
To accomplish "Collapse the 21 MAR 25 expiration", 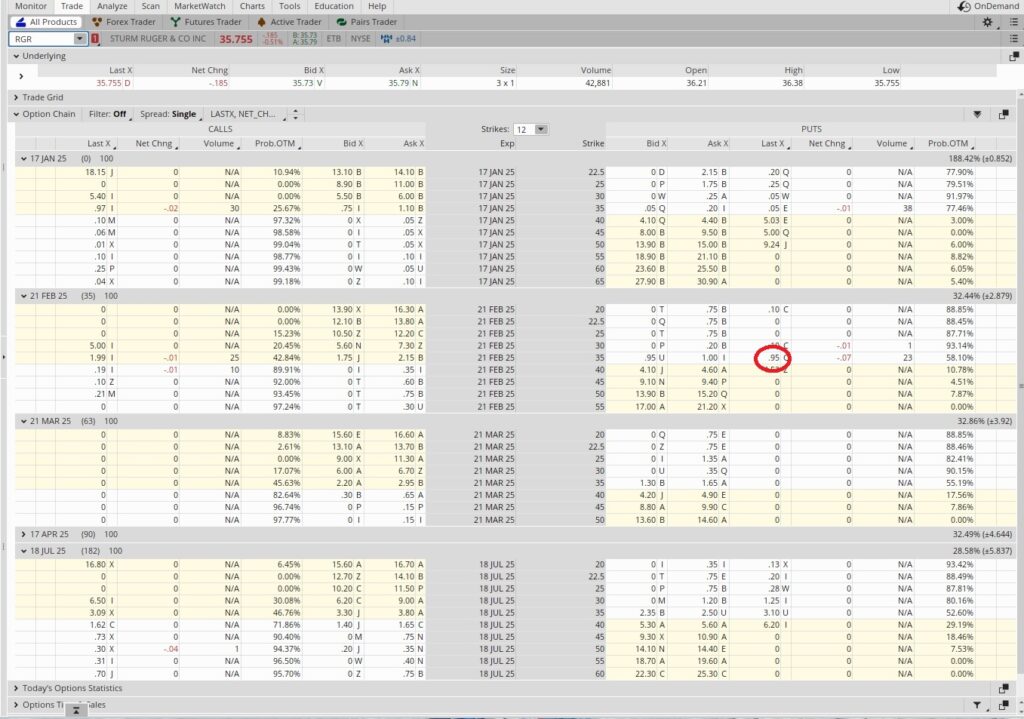I will point(24,421).
